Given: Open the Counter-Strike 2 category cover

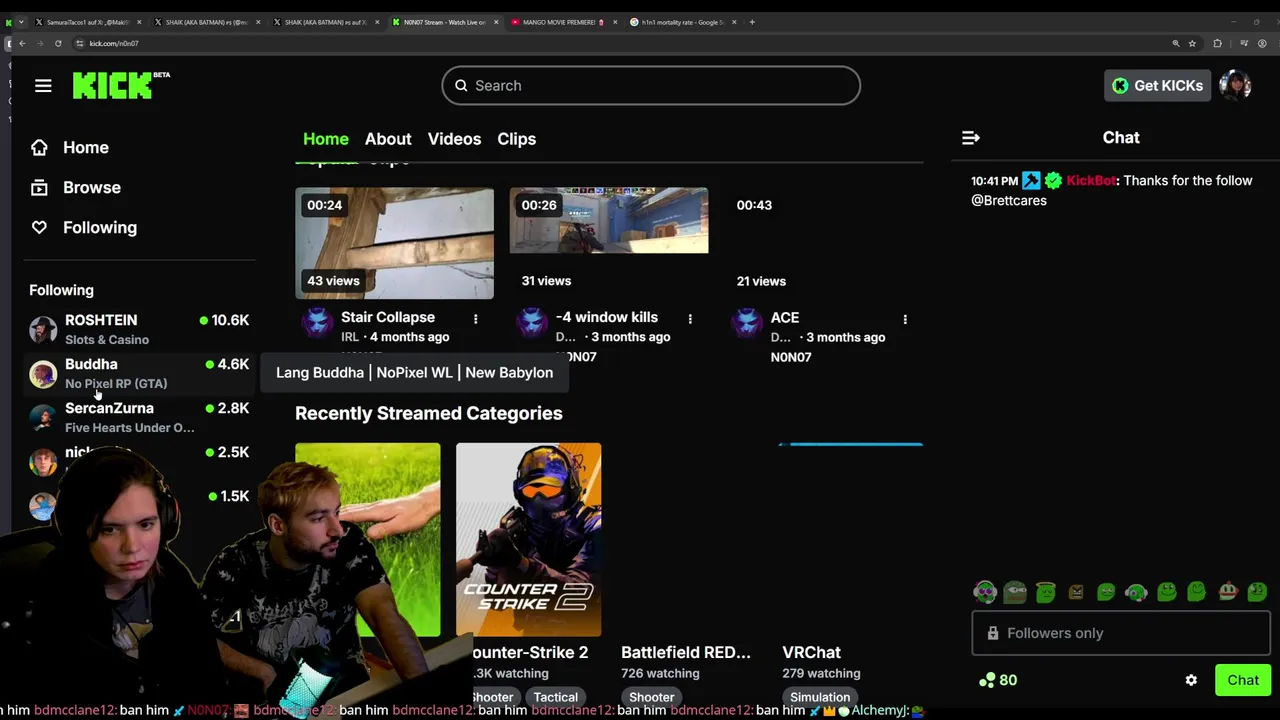Looking at the screenshot, I should (529, 540).
